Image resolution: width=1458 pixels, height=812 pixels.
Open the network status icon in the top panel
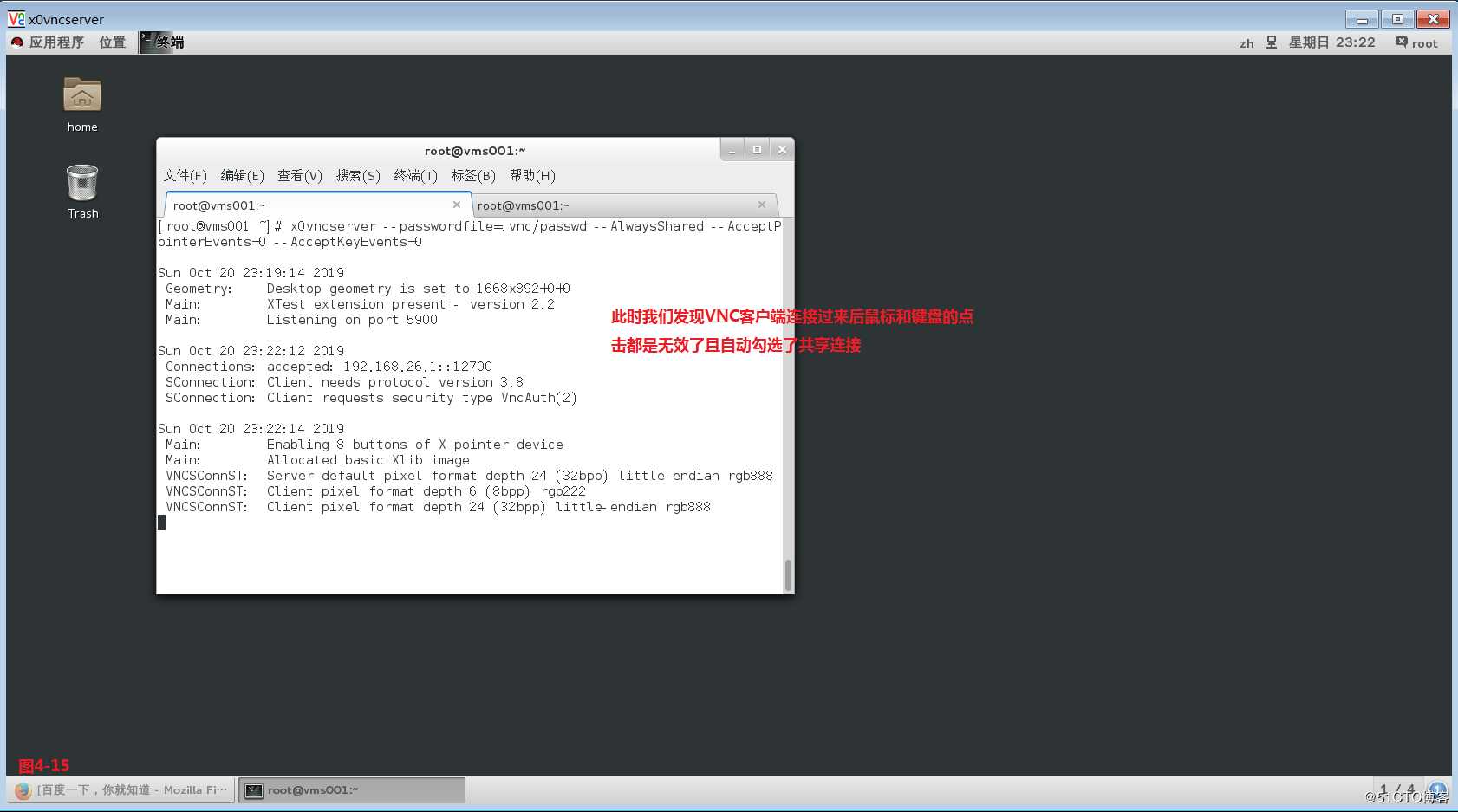[x=1272, y=42]
